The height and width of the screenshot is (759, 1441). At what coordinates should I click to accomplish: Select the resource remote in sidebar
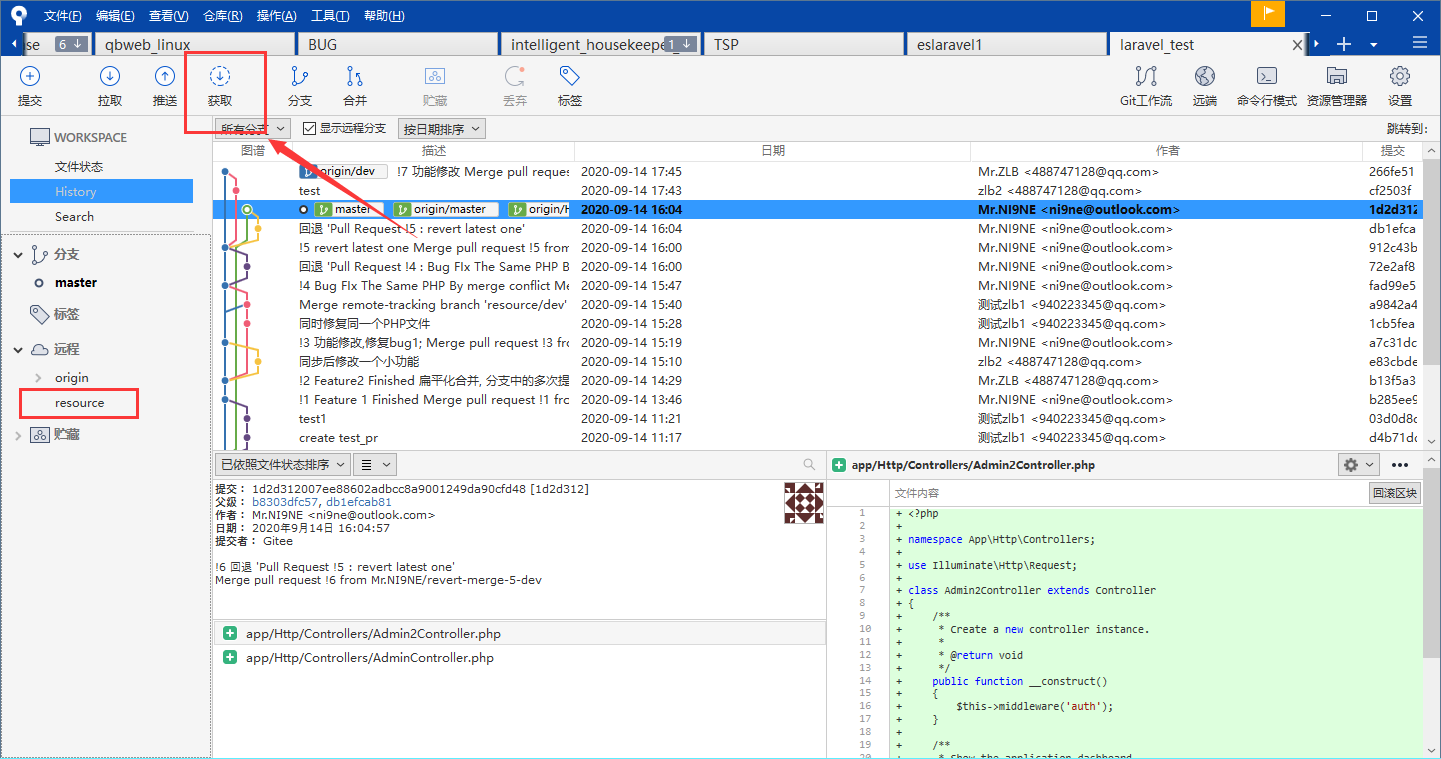tap(80, 403)
